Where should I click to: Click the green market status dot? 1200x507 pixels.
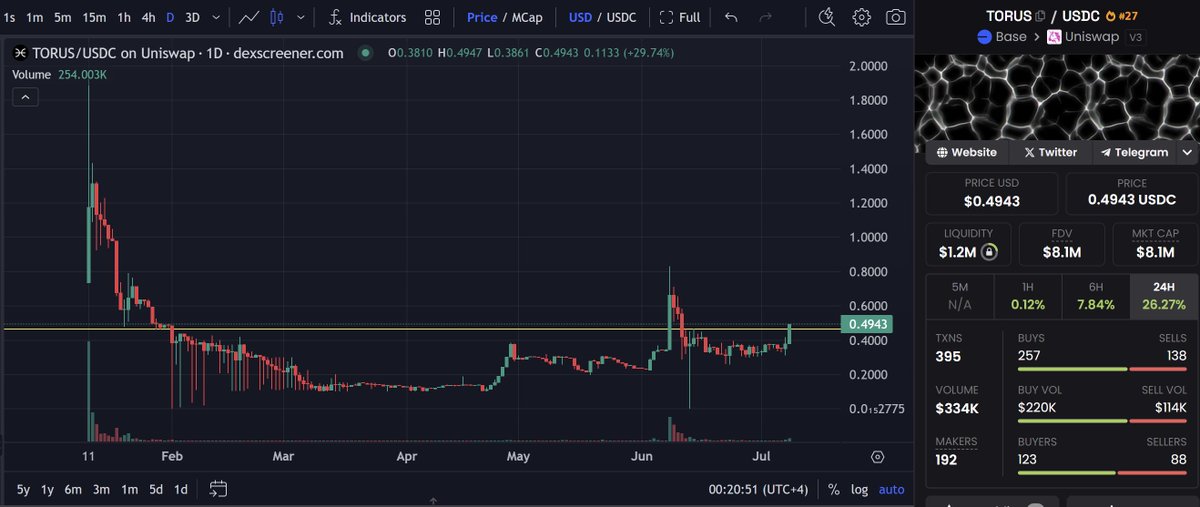point(365,53)
